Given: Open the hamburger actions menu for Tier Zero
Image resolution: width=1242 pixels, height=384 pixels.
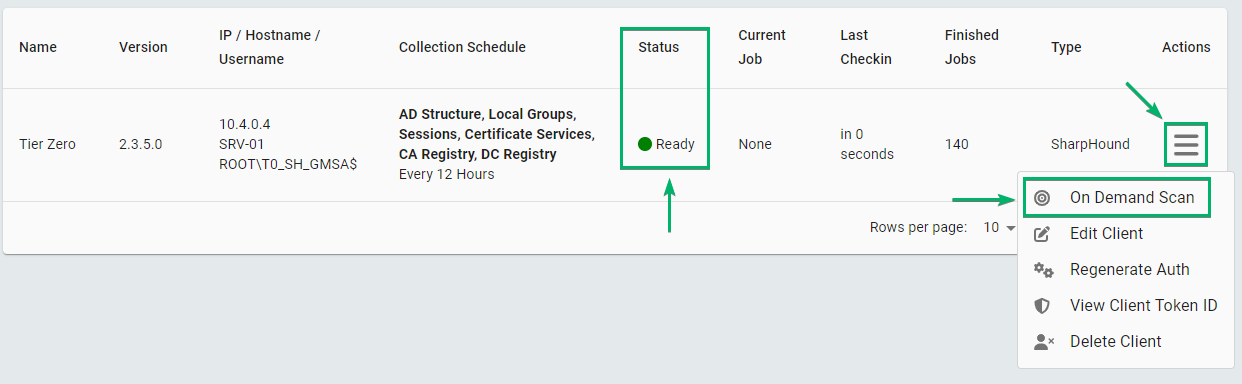Looking at the screenshot, I should click(x=1186, y=144).
